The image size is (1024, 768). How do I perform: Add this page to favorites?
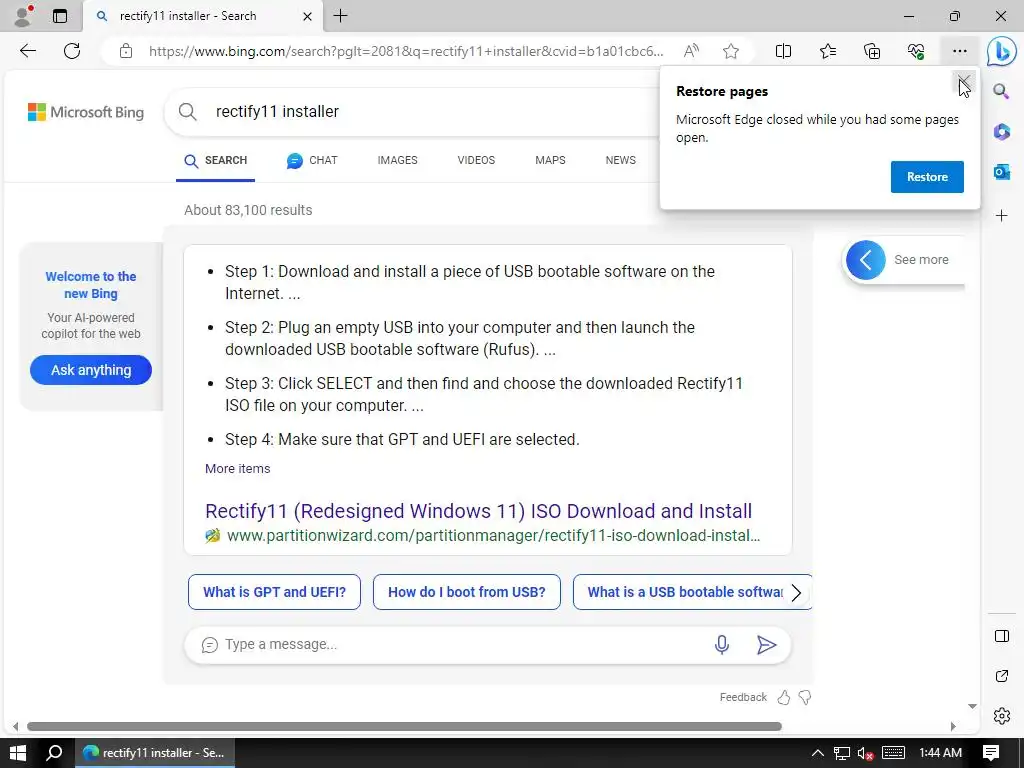[731, 51]
